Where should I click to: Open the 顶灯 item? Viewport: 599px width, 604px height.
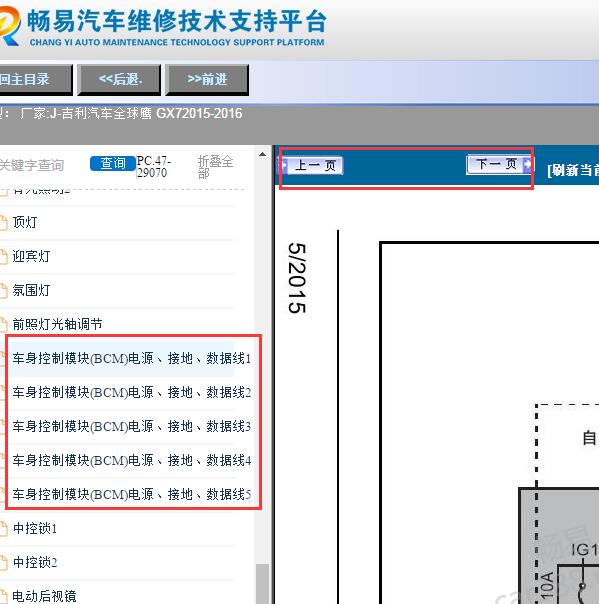click(x=25, y=222)
